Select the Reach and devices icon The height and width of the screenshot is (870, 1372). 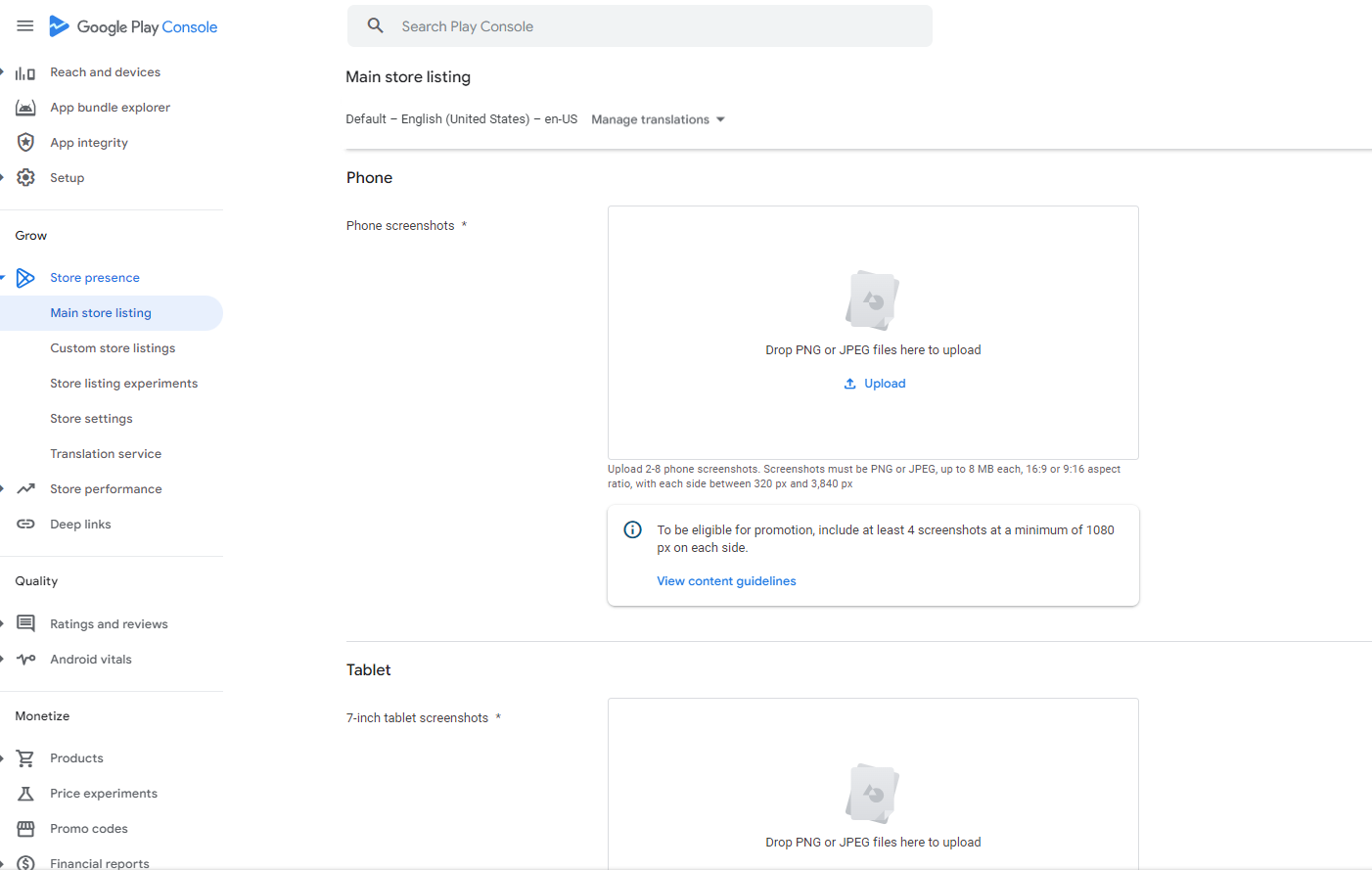coord(23,71)
